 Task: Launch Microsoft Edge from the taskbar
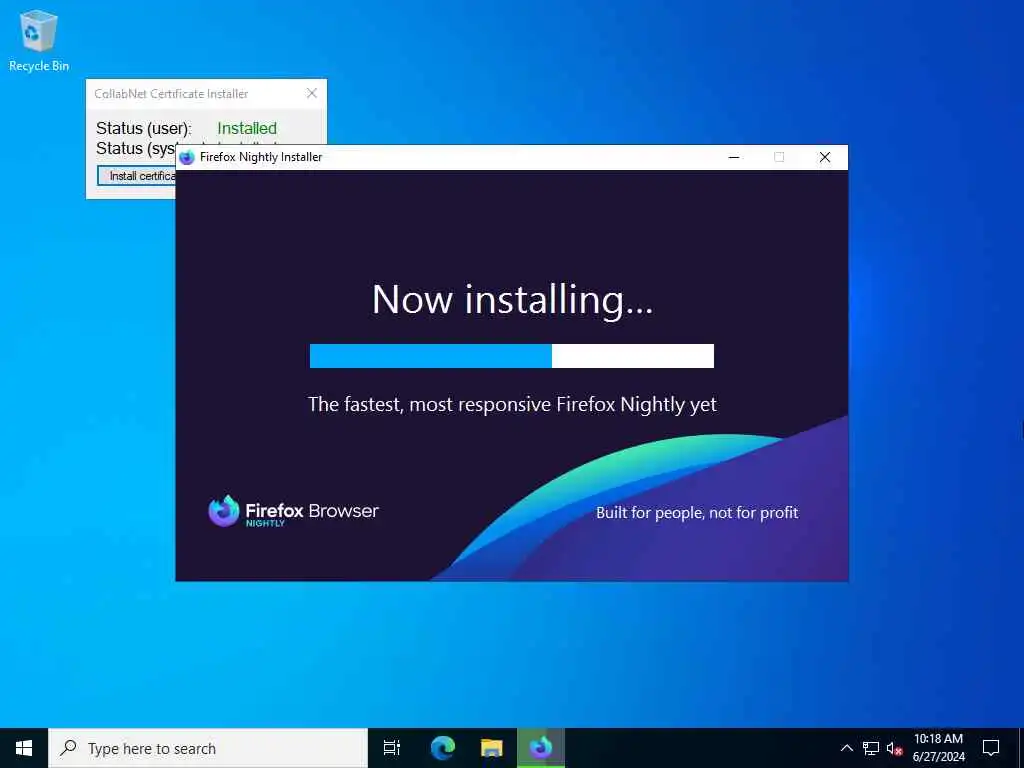click(442, 748)
